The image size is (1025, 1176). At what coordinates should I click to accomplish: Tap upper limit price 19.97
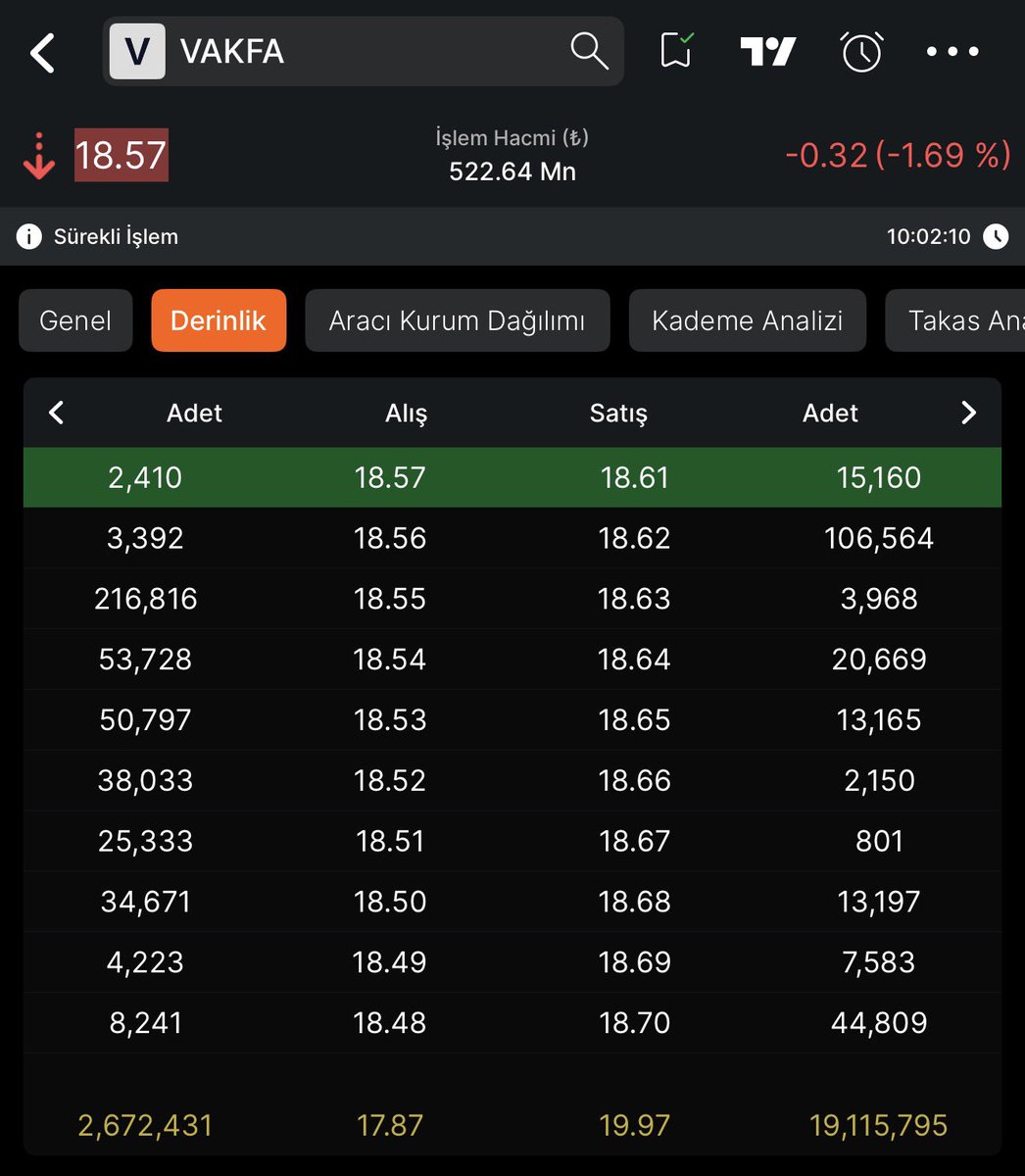tap(634, 1126)
